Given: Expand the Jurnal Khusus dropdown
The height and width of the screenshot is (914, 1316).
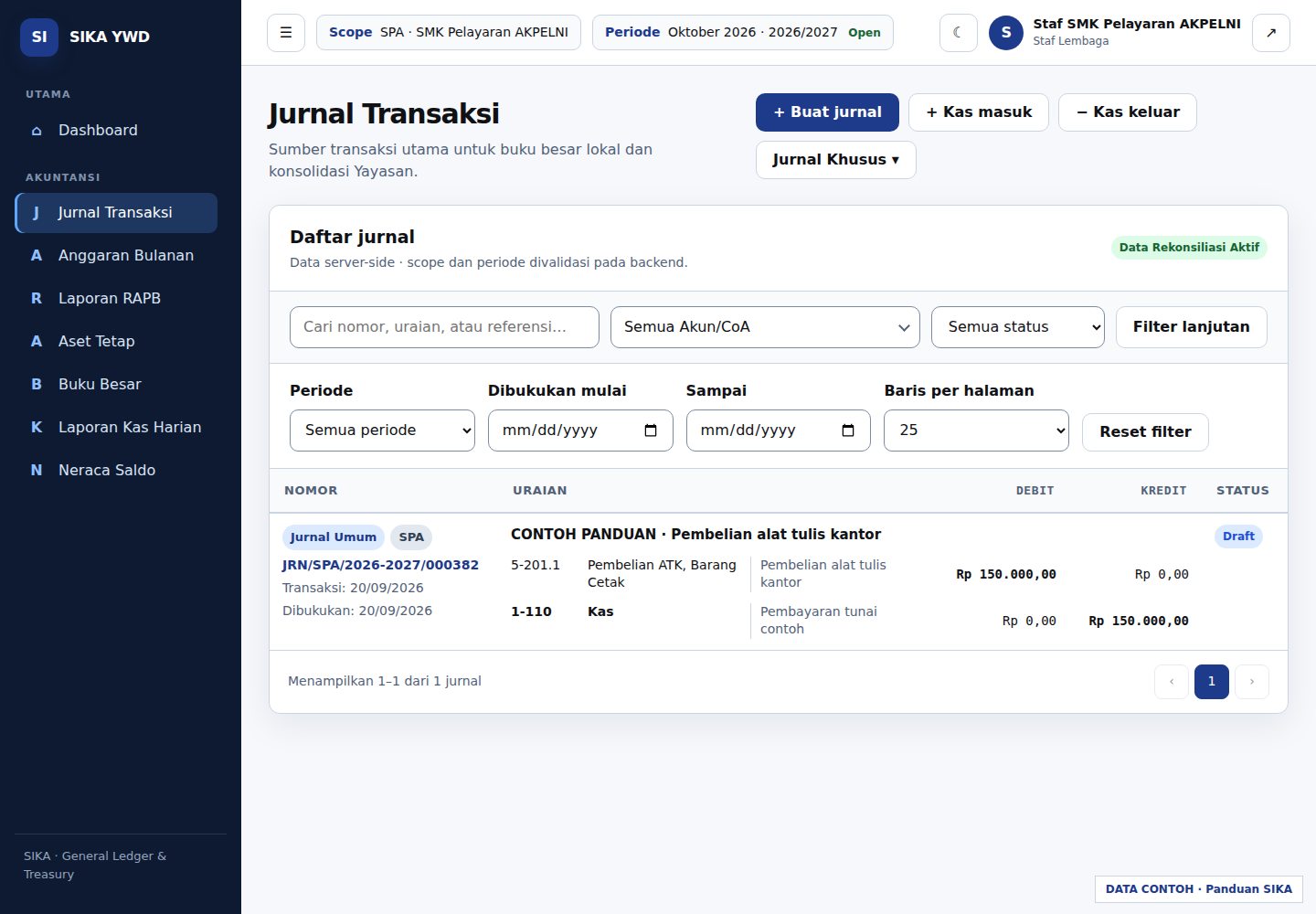Looking at the screenshot, I should pyautogui.click(x=836, y=160).
